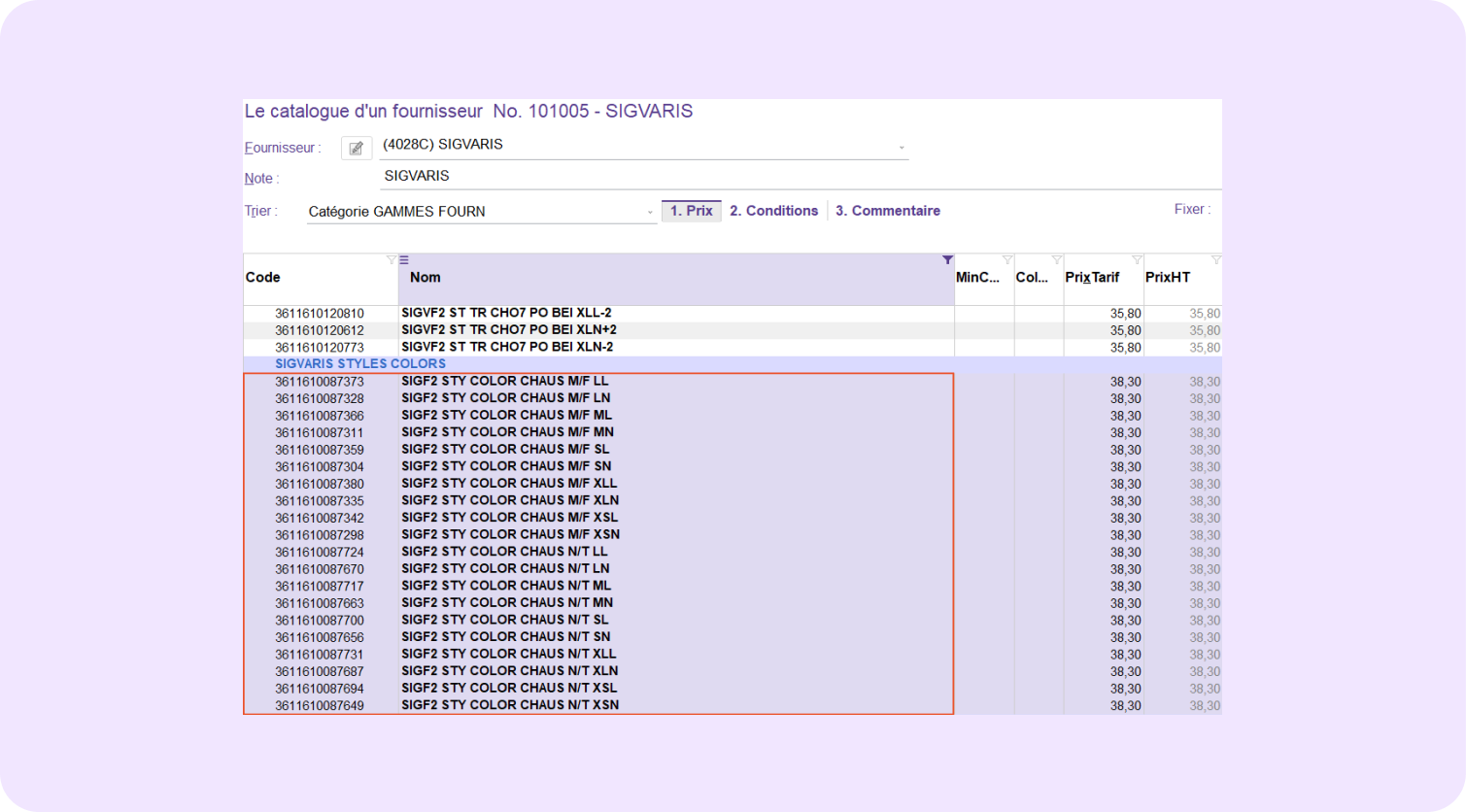
Task: Click the active filter icon on Nom column
Action: (x=947, y=260)
